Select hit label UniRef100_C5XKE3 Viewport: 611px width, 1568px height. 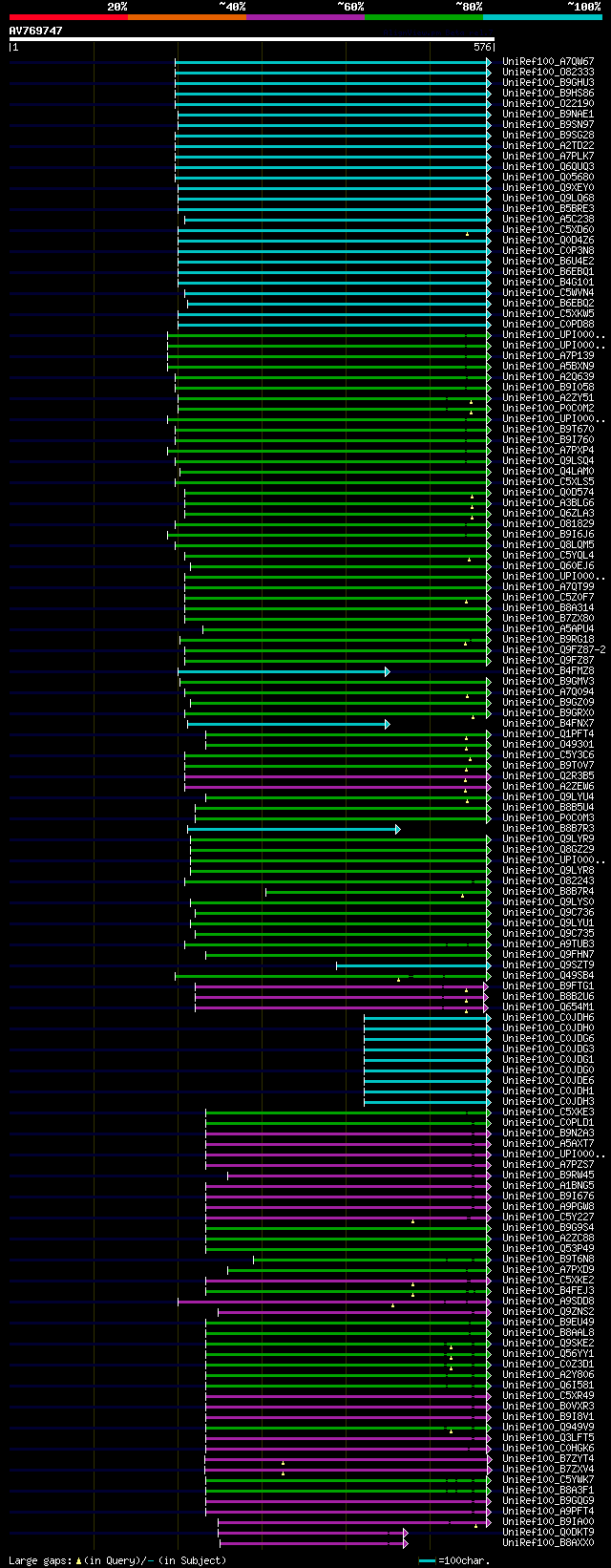click(x=548, y=1112)
